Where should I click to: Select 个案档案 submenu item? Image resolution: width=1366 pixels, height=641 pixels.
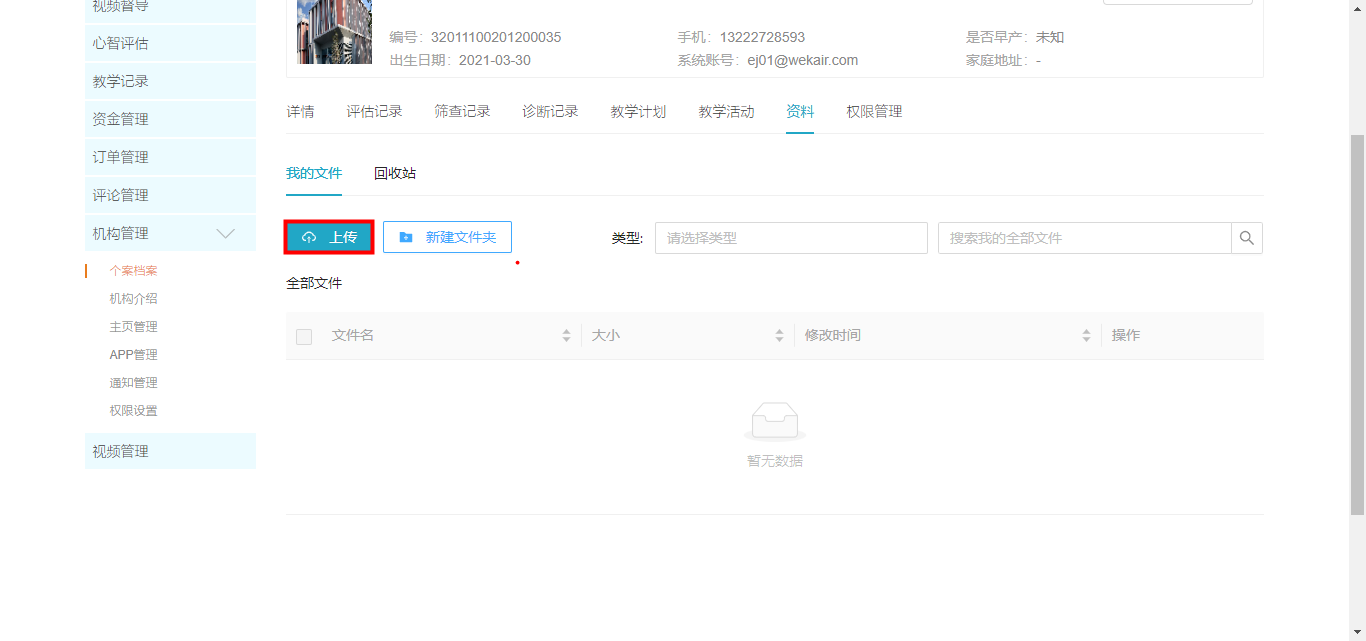coord(133,271)
